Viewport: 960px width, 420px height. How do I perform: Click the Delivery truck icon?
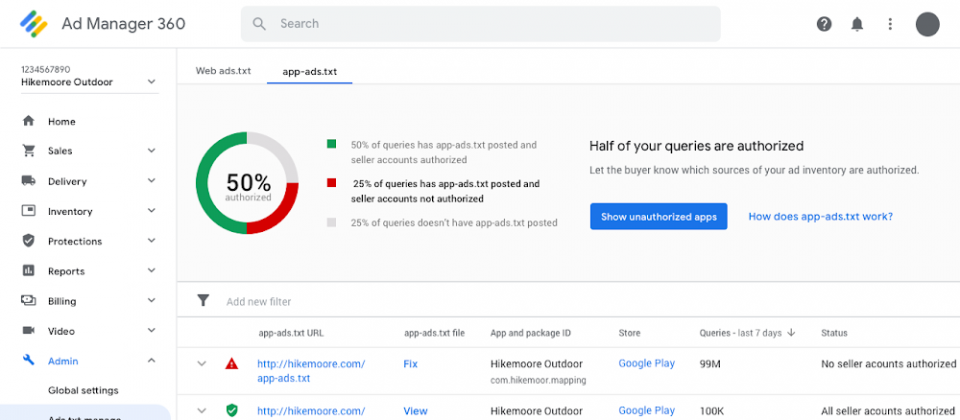28,181
